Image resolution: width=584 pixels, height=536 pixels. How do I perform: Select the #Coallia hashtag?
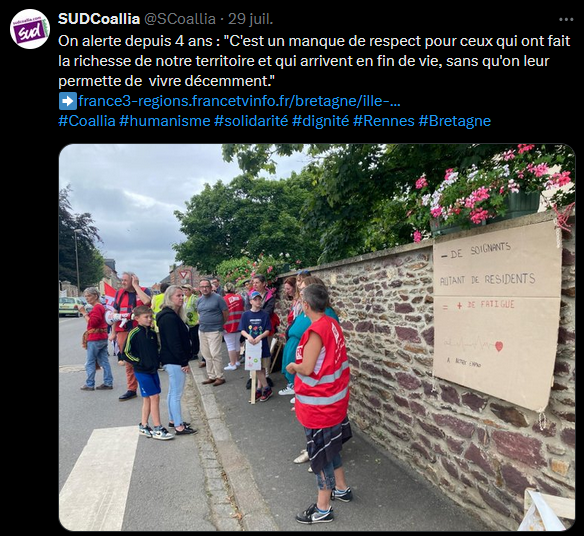tap(87, 121)
